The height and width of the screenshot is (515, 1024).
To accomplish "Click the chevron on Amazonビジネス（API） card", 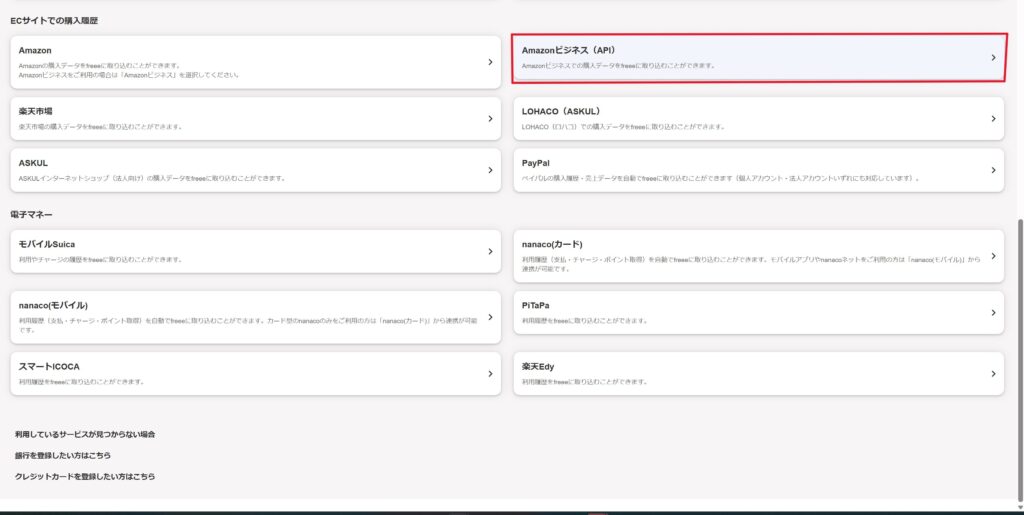I will (x=993, y=57).
